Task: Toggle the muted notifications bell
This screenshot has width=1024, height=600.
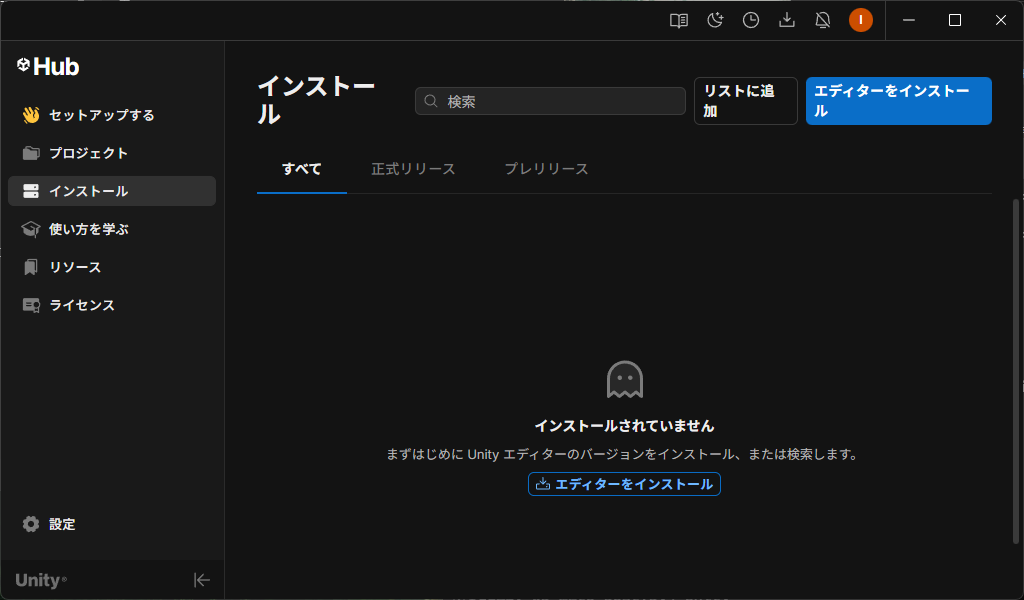Action: pos(823,20)
